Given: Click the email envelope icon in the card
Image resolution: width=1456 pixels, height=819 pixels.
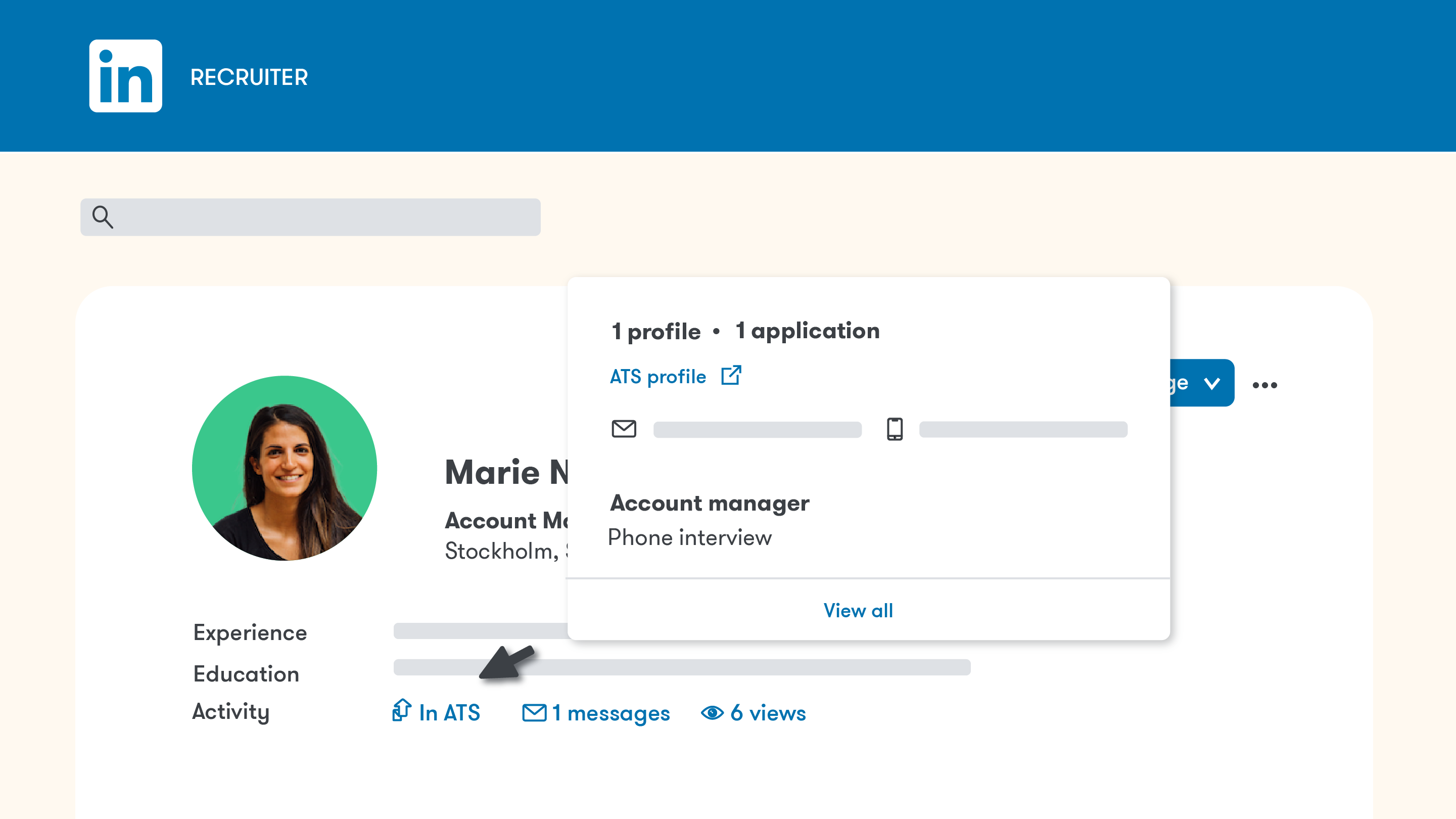Looking at the screenshot, I should point(624,429).
